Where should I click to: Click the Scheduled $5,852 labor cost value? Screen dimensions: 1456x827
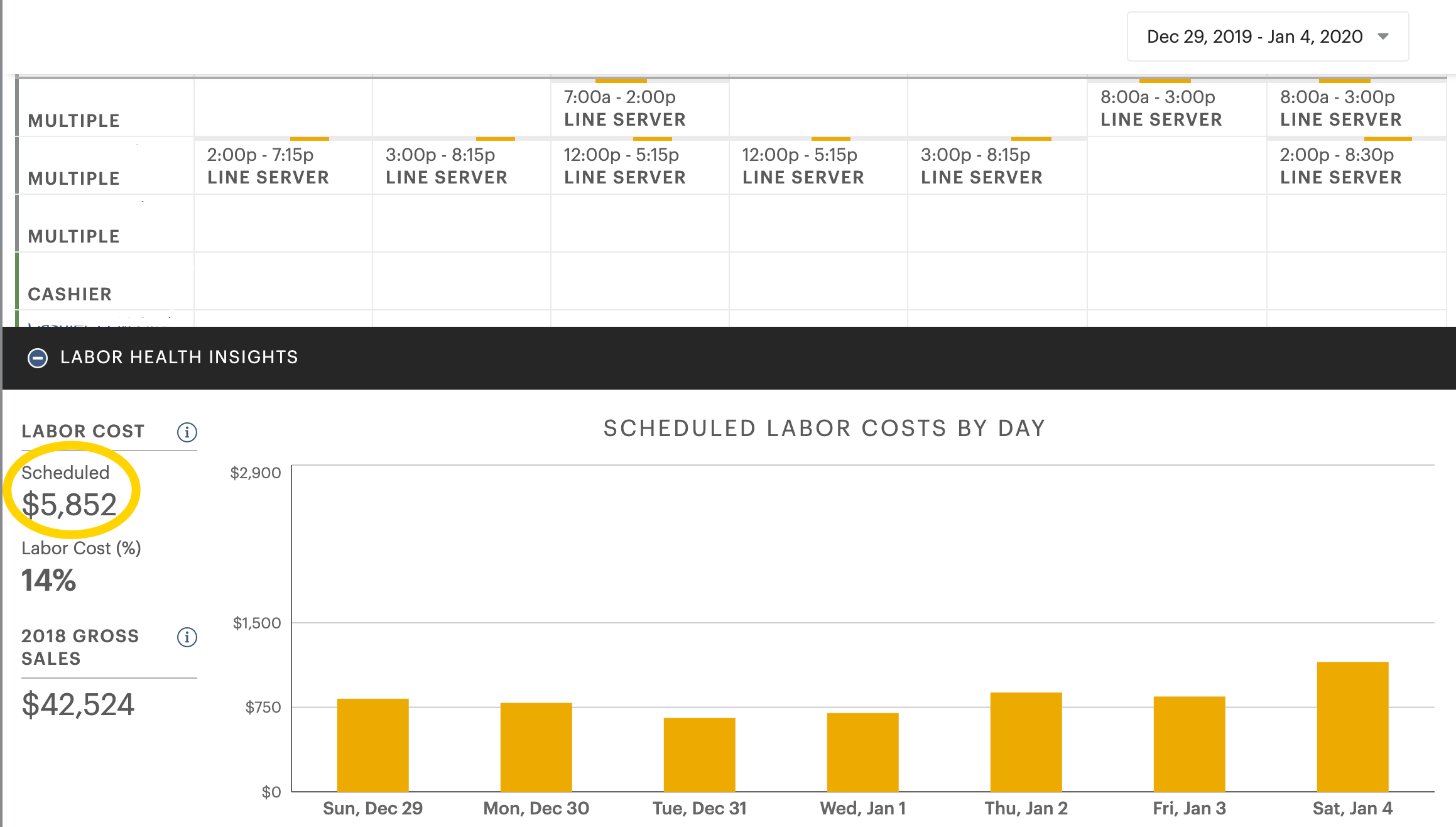pos(69,504)
